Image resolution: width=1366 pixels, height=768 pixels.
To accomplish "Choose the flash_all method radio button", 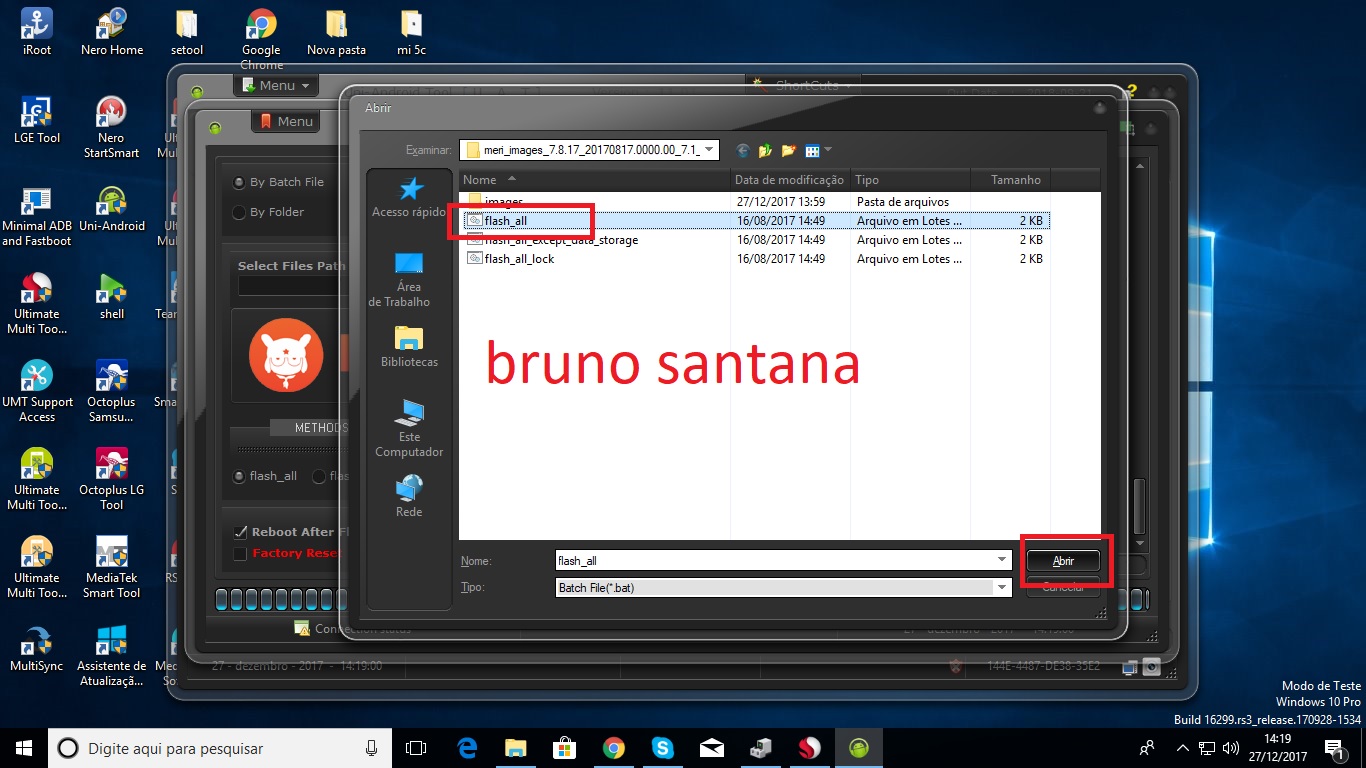I will (x=239, y=476).
